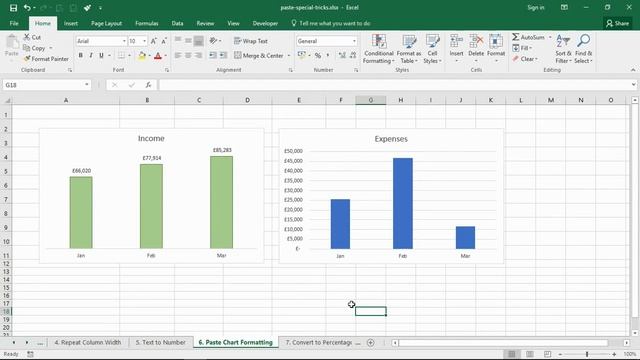Adjust the zoom slider handle
Viewport: 640px width, 360px height.
[587, 354]
